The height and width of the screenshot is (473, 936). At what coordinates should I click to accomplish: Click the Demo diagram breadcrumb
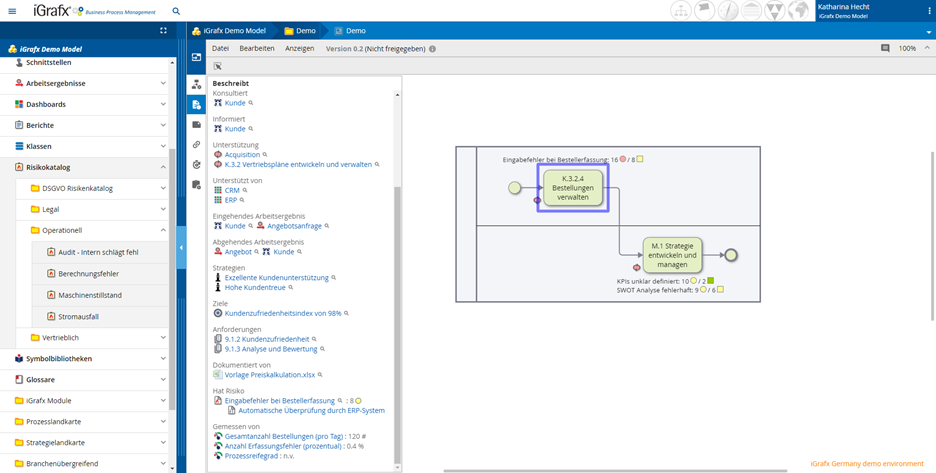(x=350, y=30)
